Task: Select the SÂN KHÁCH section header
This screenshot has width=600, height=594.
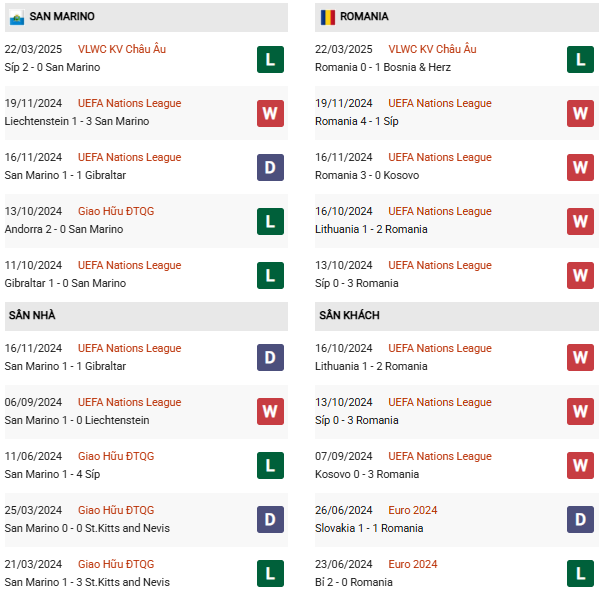Action: [x=457, y=316]
